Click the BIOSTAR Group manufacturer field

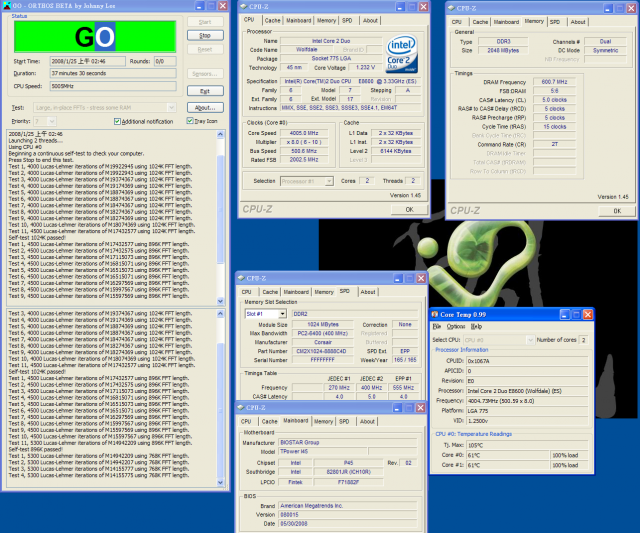click(348, 442)
